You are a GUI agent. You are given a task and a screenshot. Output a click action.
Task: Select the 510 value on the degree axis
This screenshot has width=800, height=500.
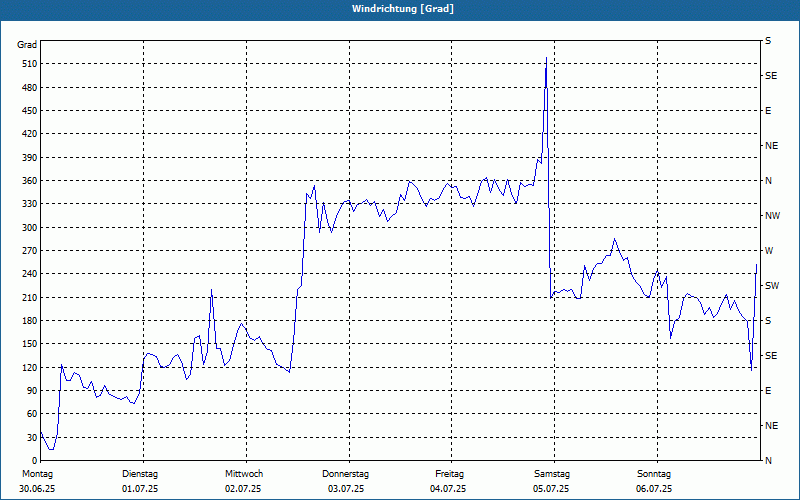[x=30, y=64]
